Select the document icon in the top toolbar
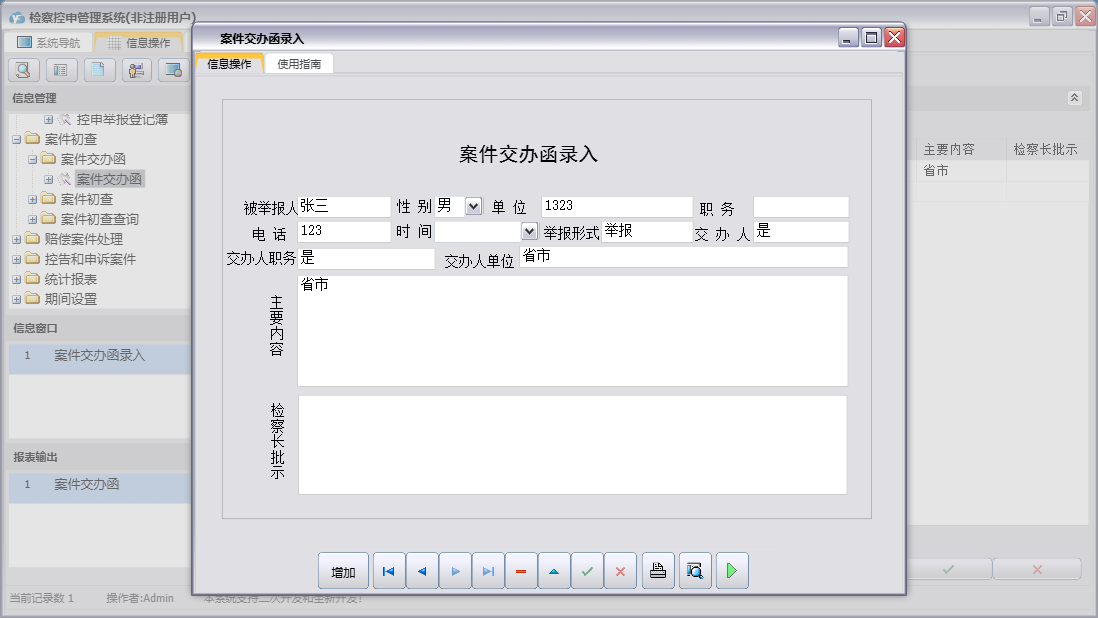 click(x=98, y=69)
